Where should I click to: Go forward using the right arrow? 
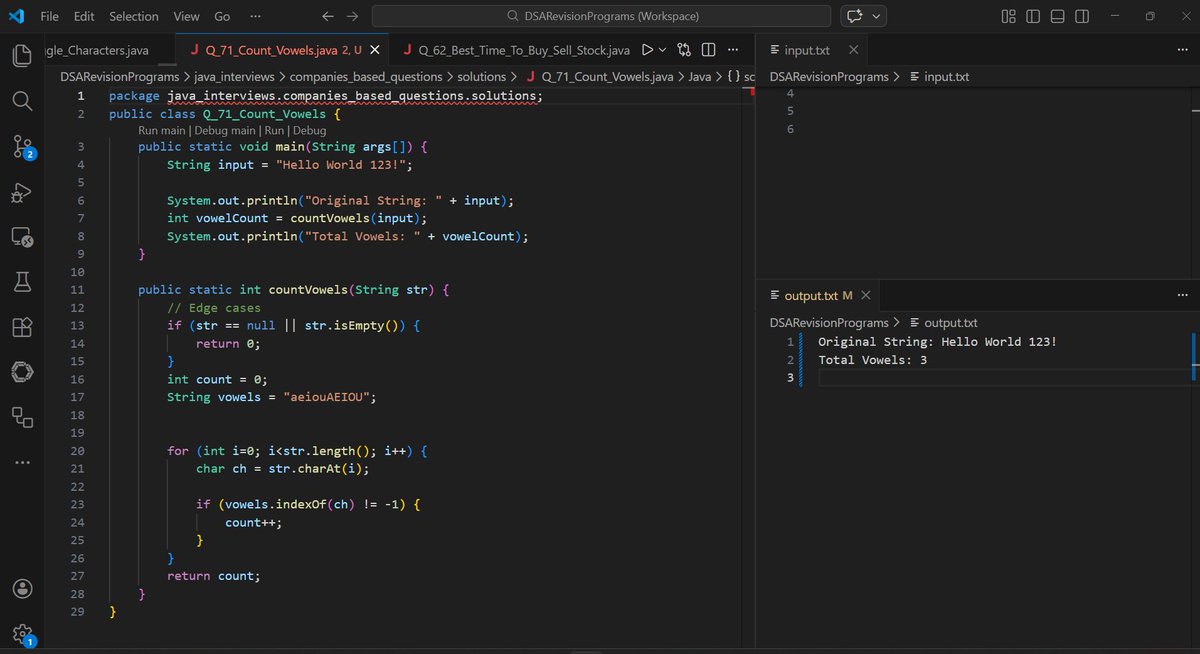(x=351, y=16)
